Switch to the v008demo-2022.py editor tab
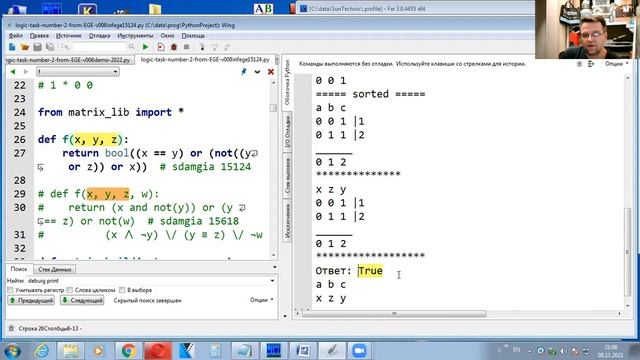This screenshot has width=640, height=360. tap(69, 60)
